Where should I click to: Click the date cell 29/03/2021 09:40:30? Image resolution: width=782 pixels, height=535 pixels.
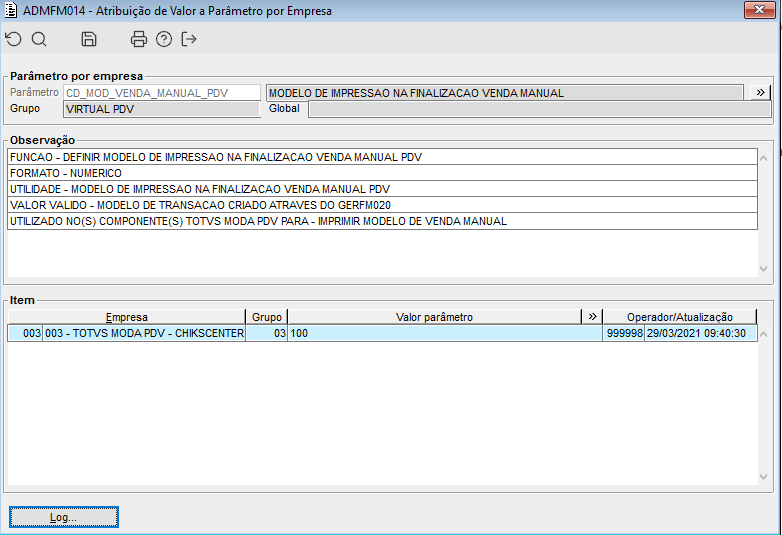pos(701,333)
